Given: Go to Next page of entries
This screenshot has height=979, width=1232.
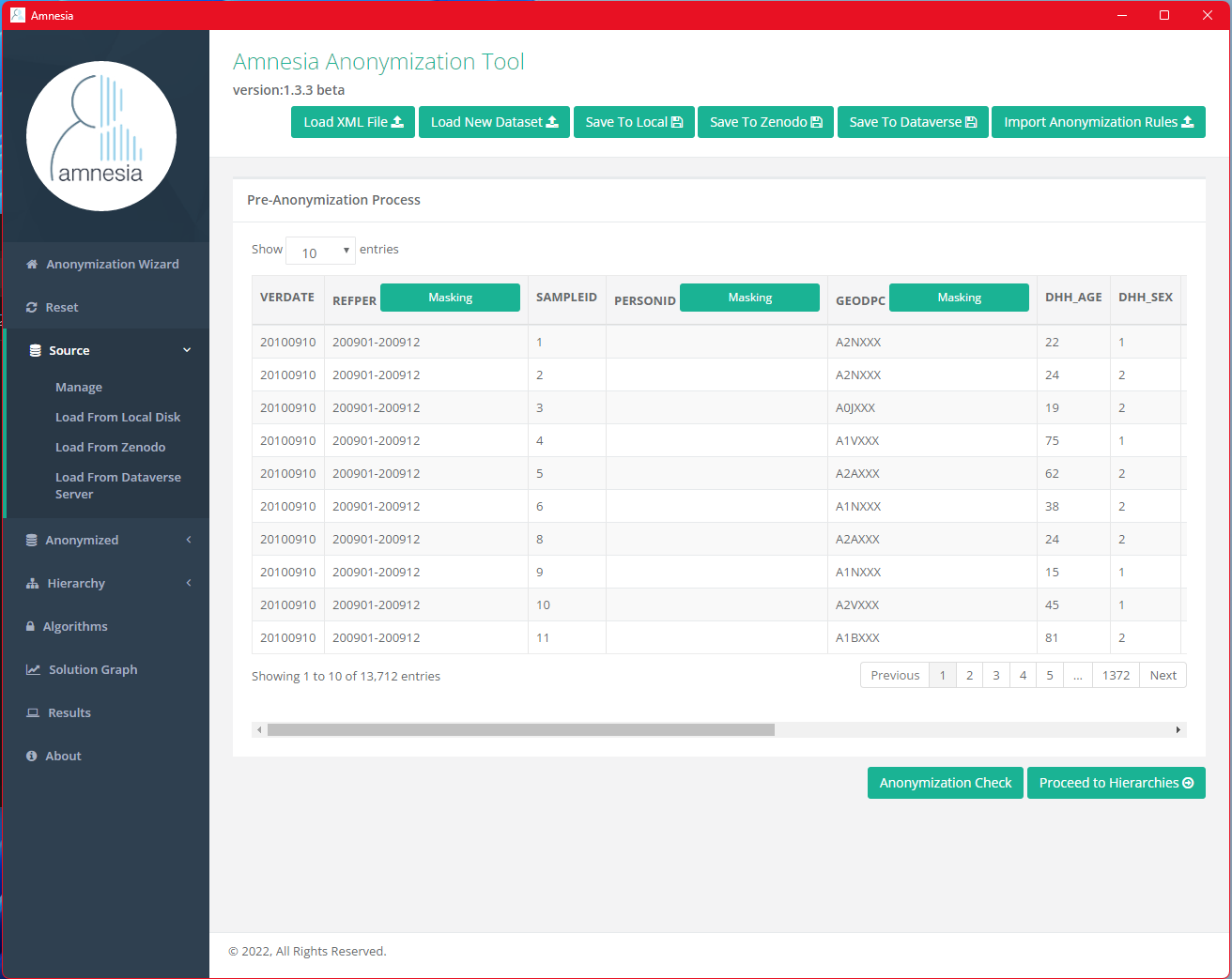Looking at the screenshot, I should 1163,676.
